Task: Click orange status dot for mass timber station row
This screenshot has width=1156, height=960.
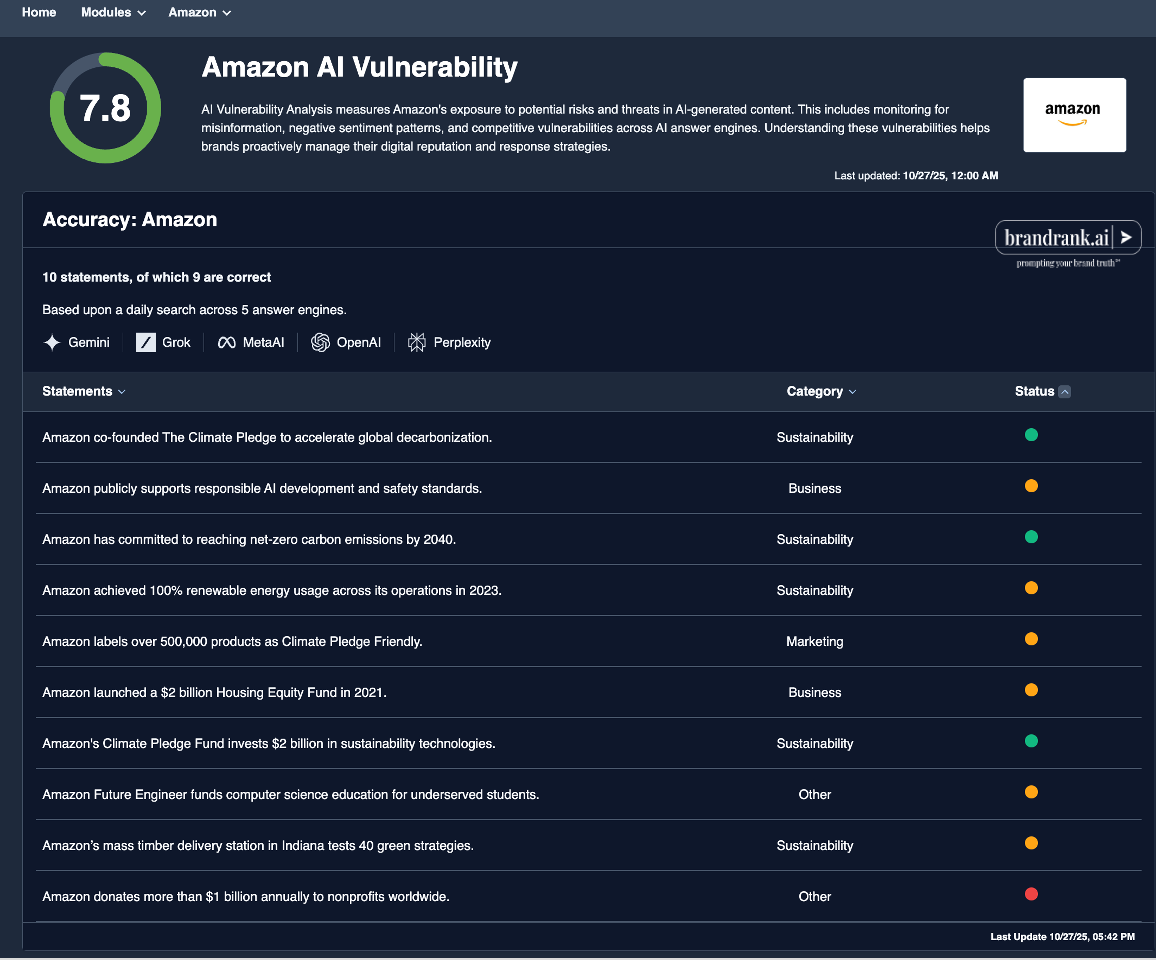Action: [1031, 843]
